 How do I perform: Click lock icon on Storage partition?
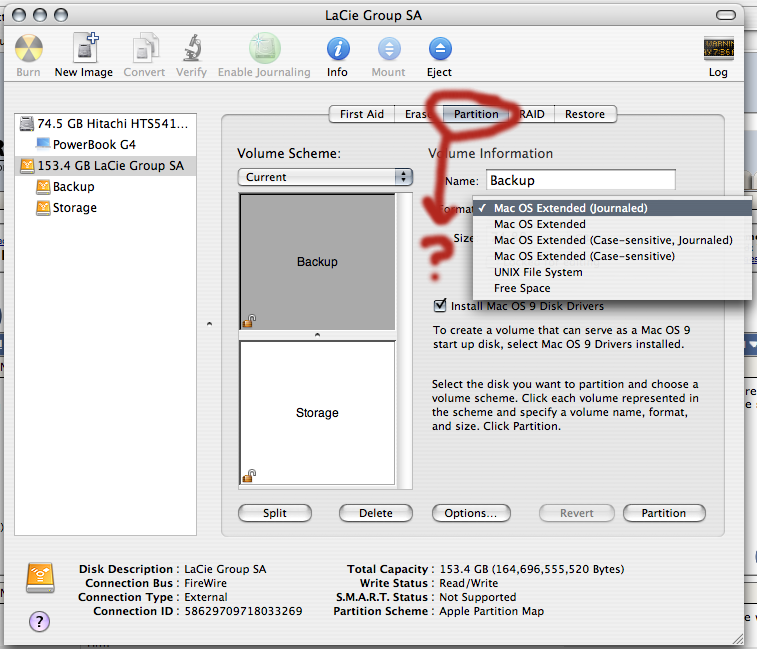click(249, 476)
